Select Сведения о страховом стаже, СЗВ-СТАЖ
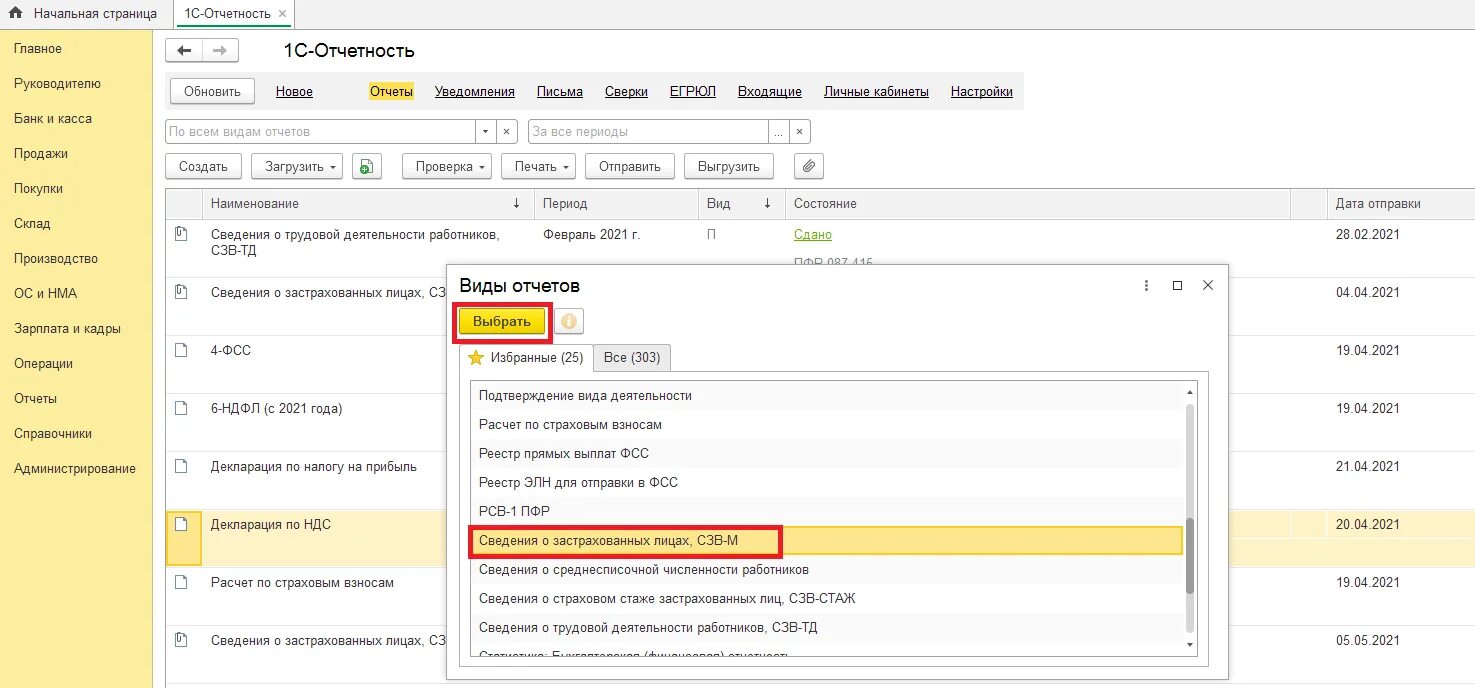 click(827, 598)
